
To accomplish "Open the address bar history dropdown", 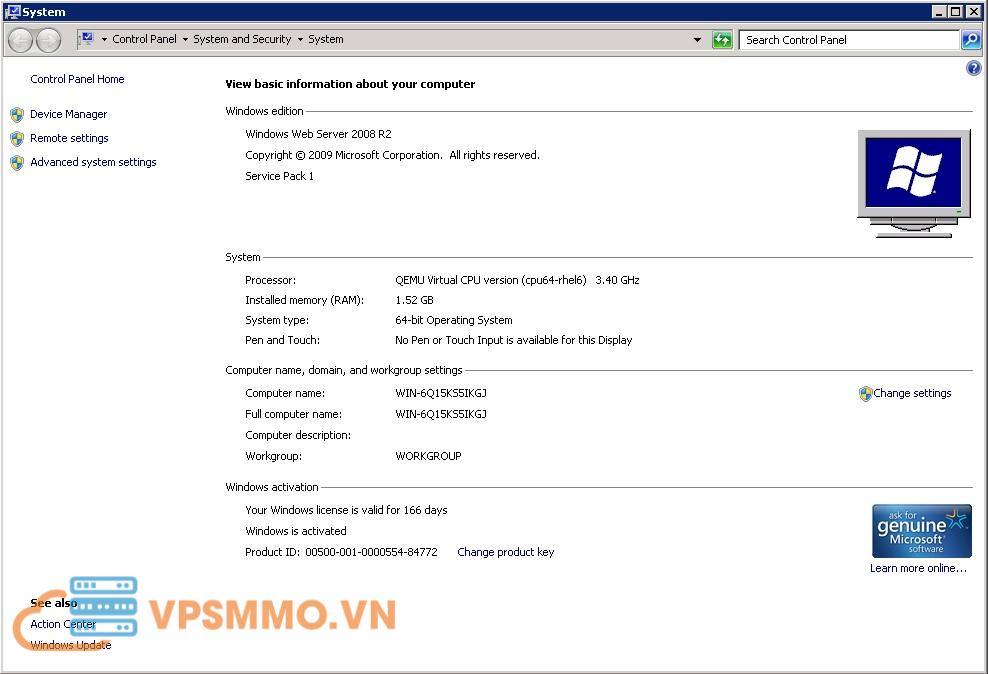I will [697, 40].
